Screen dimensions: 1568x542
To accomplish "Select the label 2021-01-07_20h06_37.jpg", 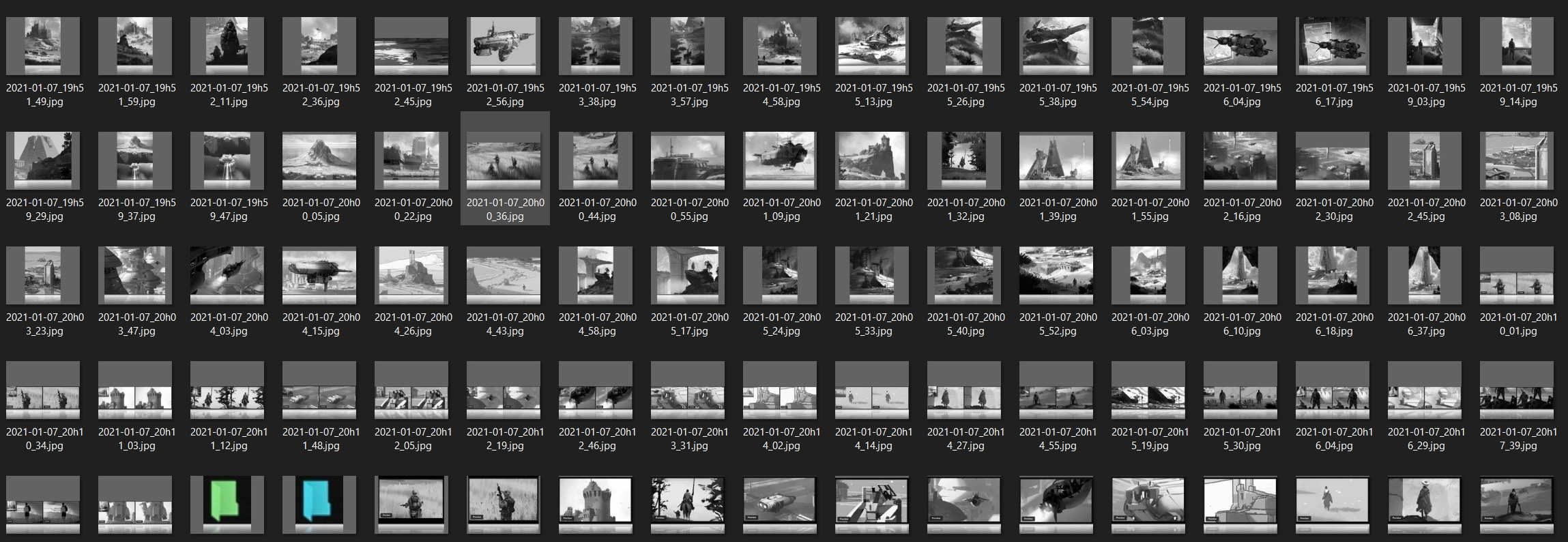I will [1427, 324].
